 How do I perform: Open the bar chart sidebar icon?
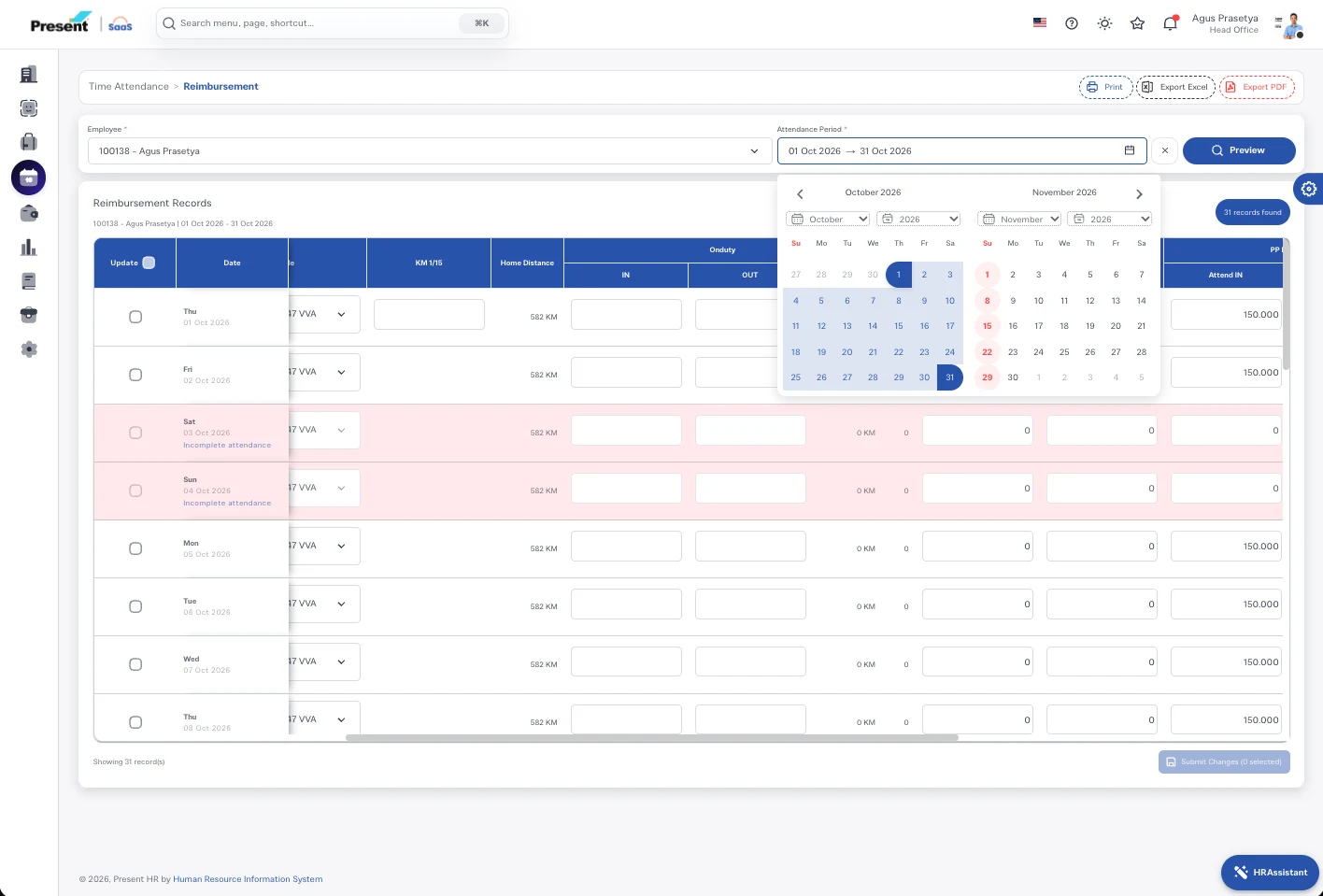click(29, 248)
